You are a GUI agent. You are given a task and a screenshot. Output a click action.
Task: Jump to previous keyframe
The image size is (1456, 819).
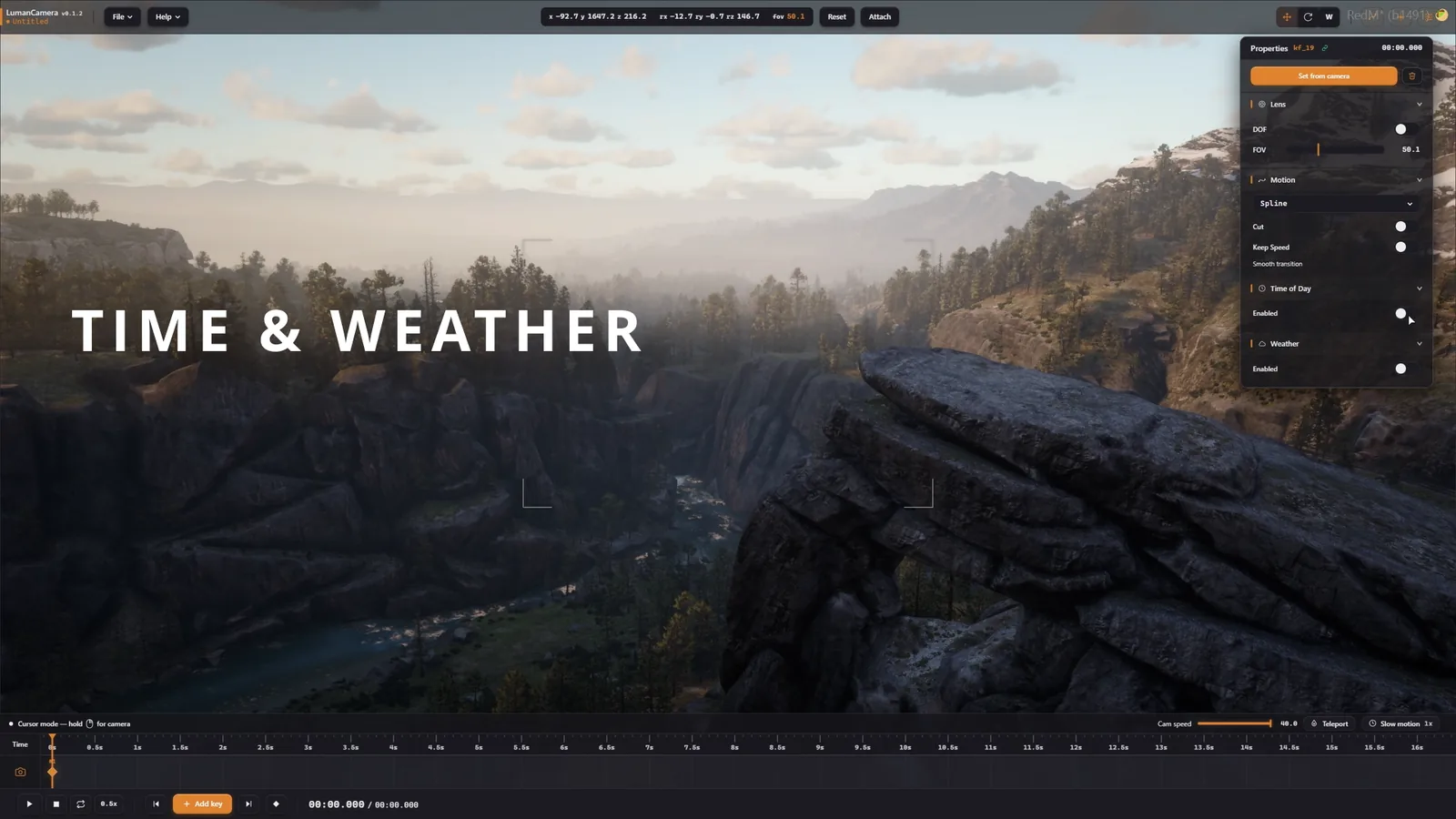tap(156, 804)
